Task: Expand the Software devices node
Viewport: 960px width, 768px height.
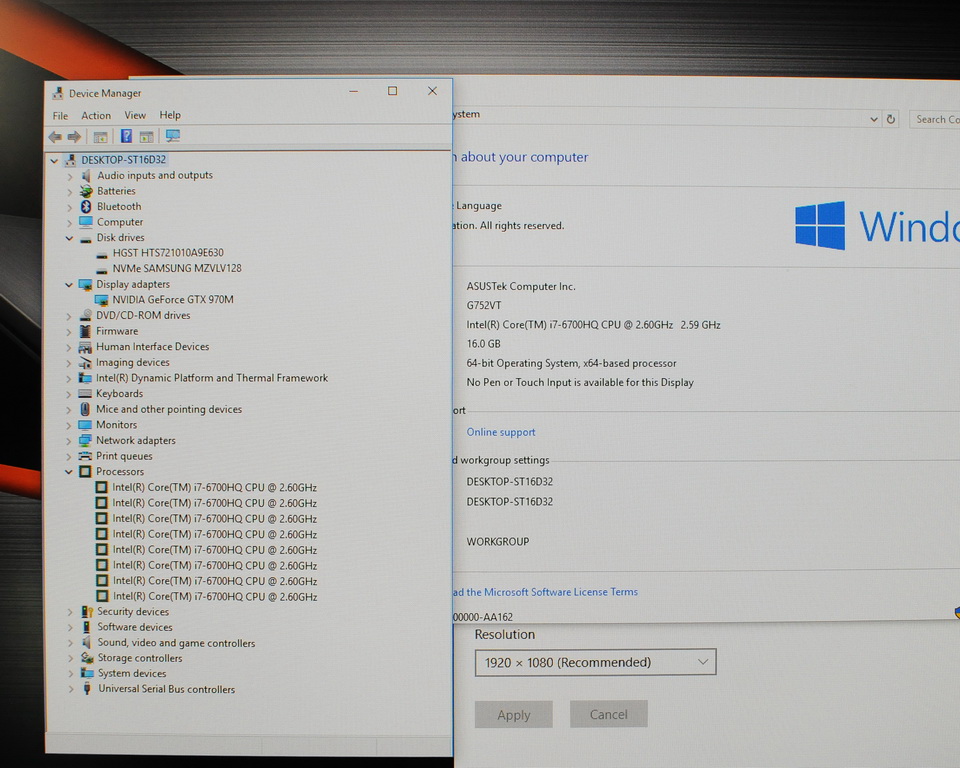Action: click(x=70, y=627)
